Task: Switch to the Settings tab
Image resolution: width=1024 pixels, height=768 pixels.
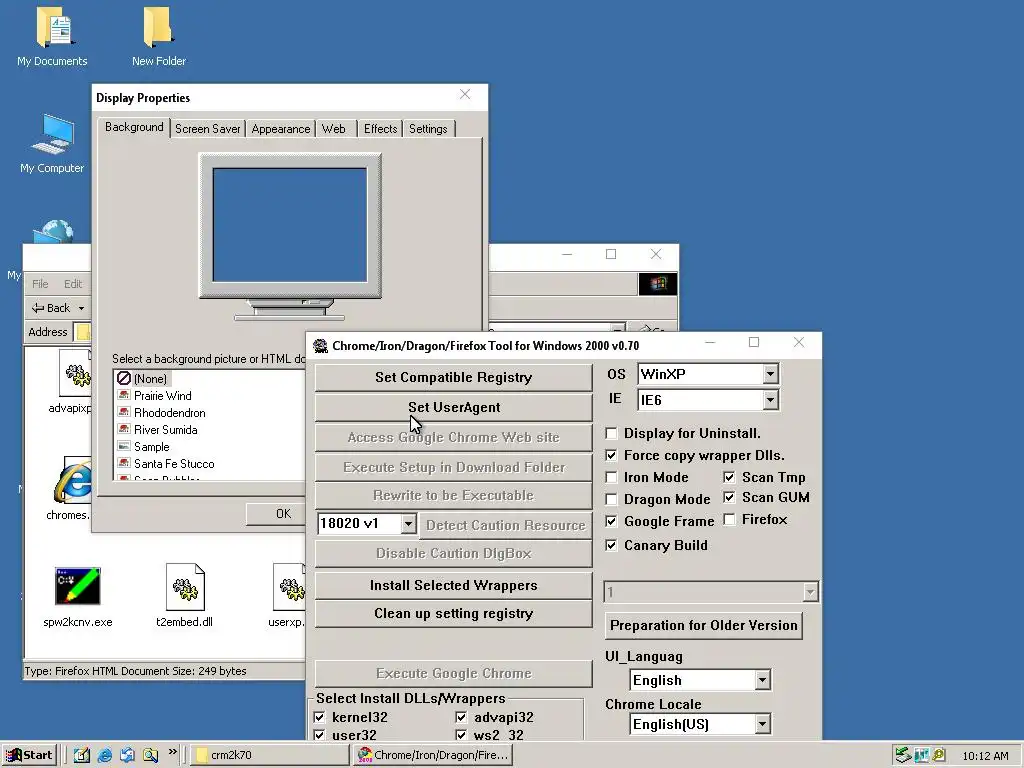Action: click(x=428, y=129)
